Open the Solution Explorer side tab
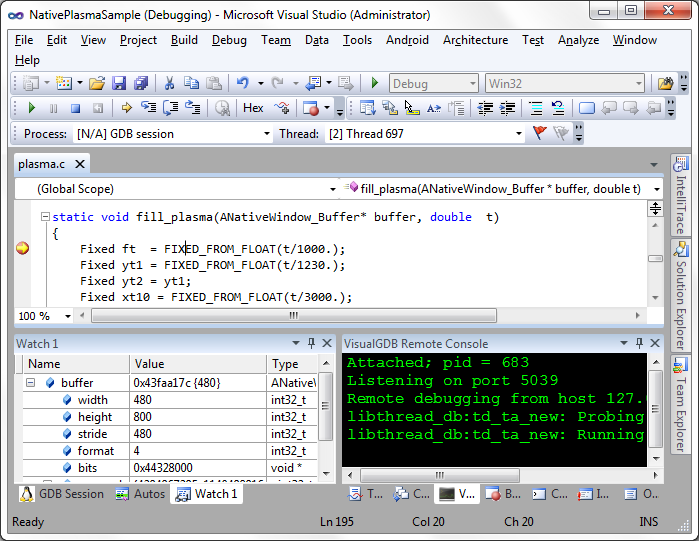 [x=681, y=295]
